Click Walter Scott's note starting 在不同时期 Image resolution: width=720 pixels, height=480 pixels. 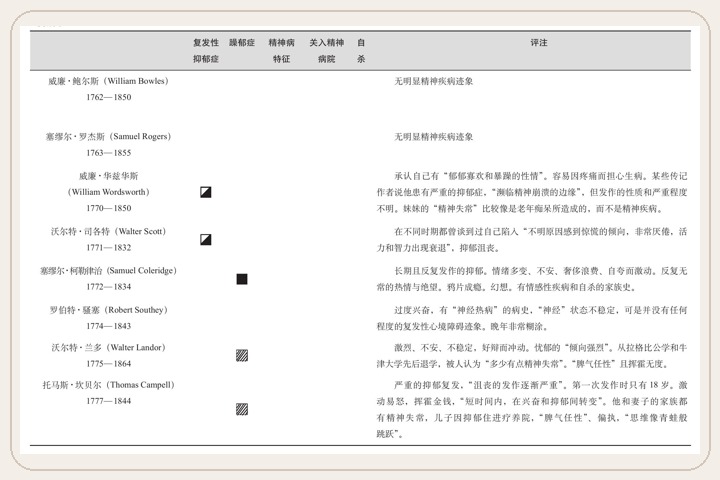[x=532, y=240]
